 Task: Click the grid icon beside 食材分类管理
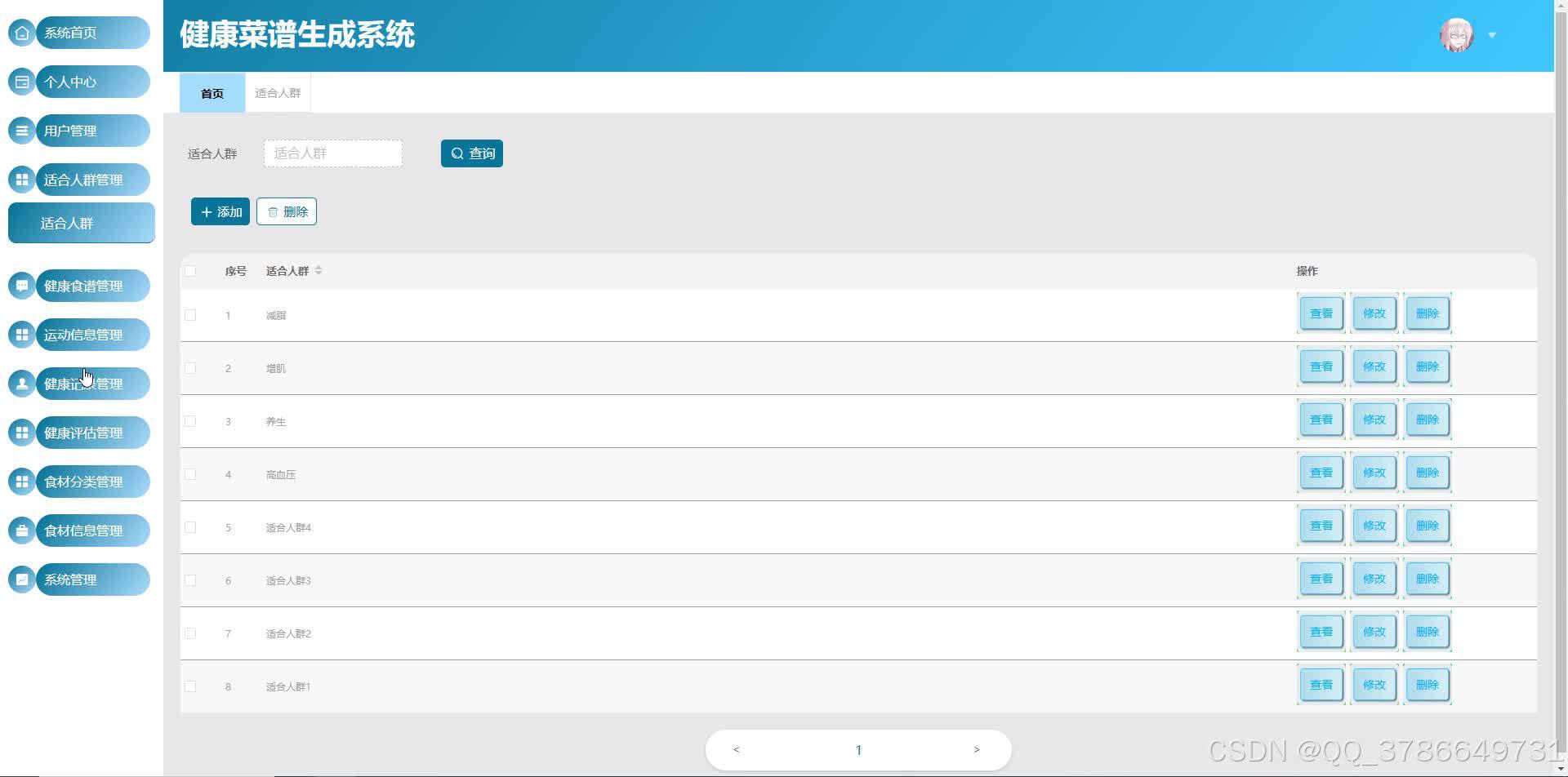pos(22,482)
